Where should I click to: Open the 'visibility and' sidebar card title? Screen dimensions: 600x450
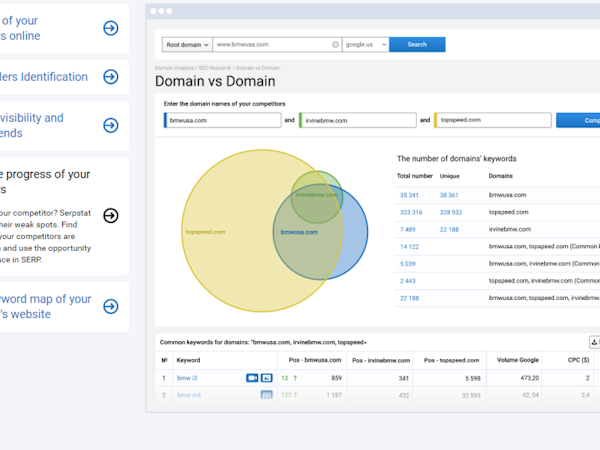click(x=32, y=125)
